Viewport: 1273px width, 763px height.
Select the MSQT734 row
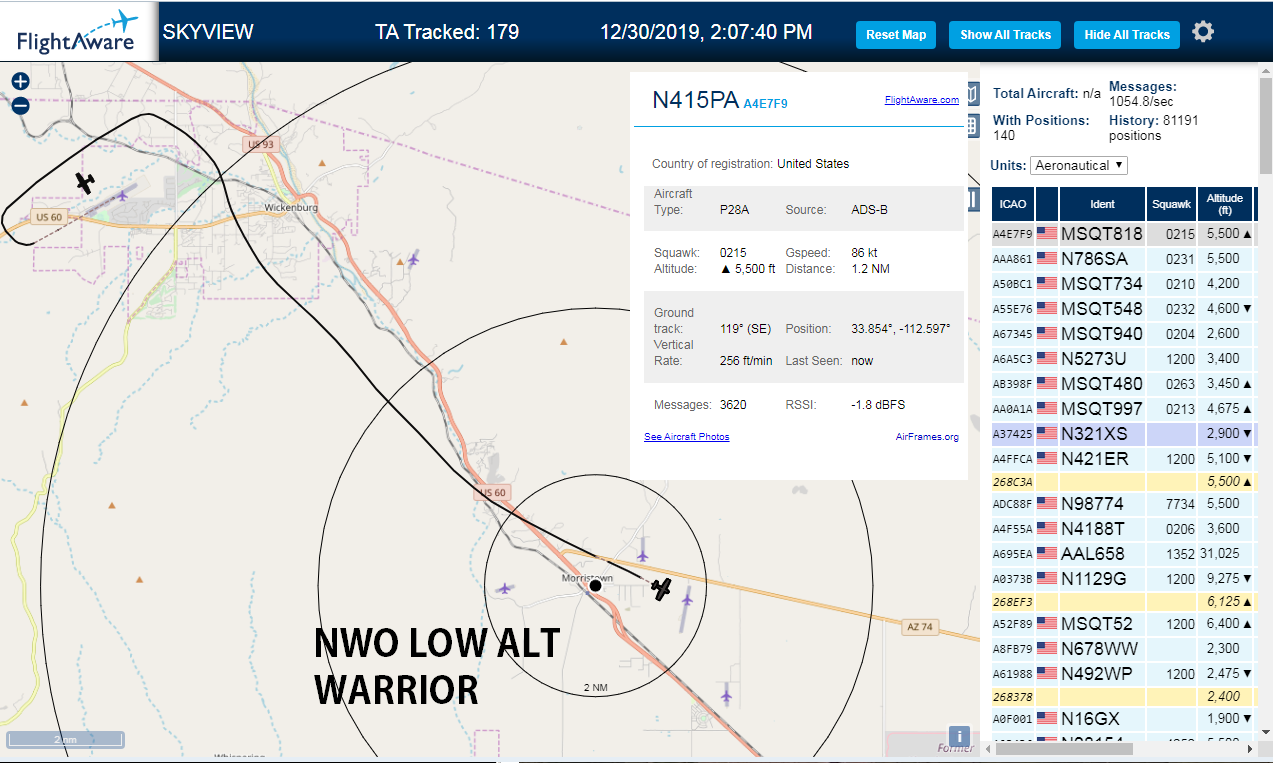pyautogui.click(x=1124, y=283)
